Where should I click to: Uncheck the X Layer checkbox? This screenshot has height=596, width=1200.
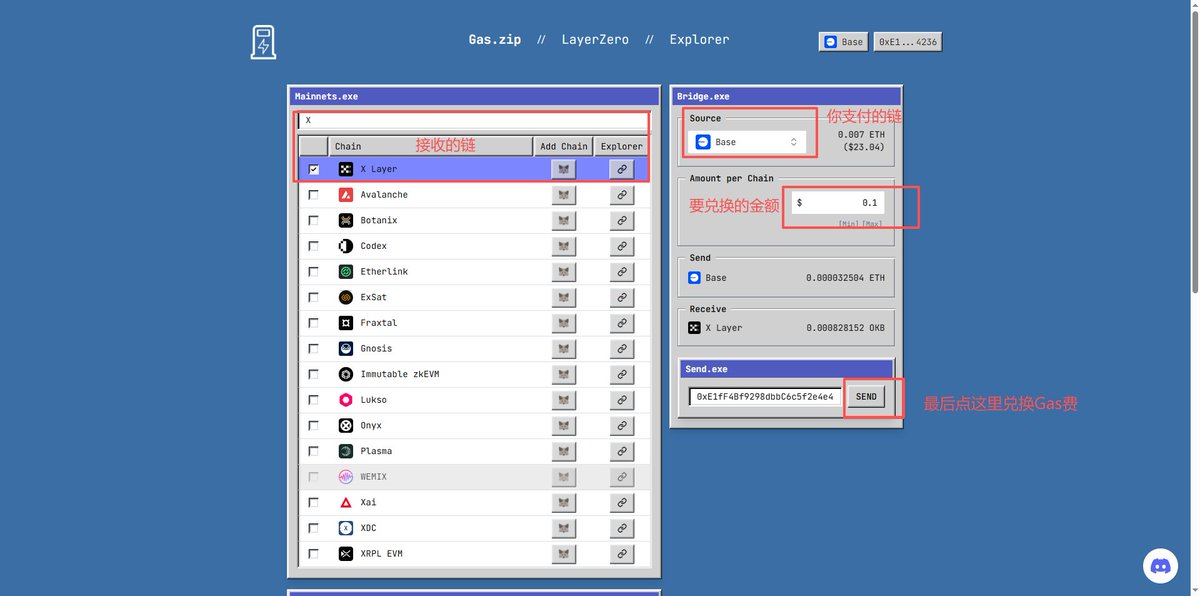(x=314, y=169)
